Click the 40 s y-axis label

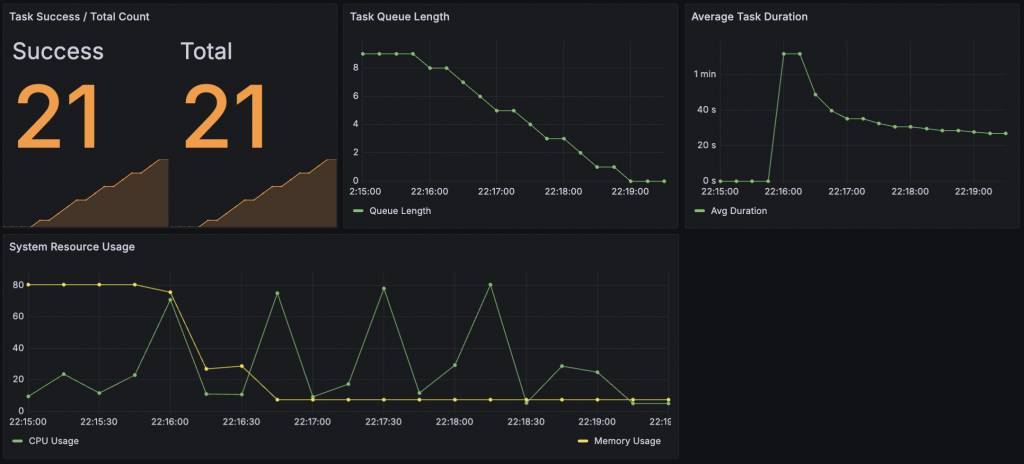707,110
